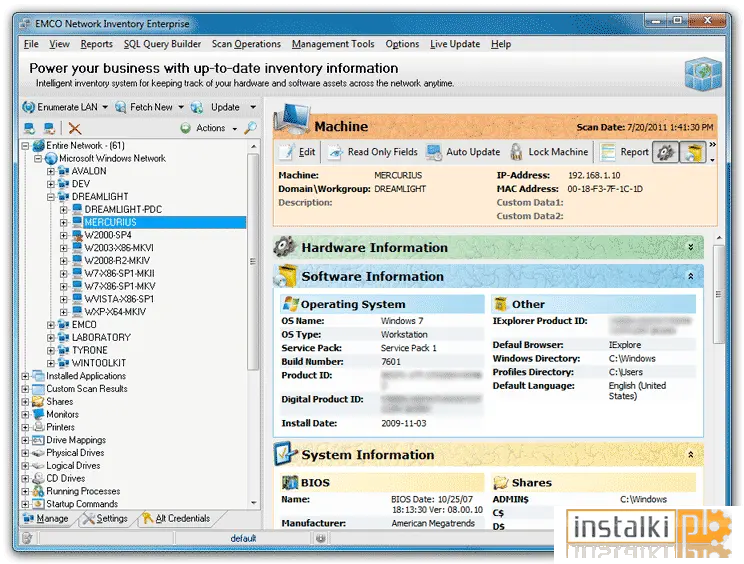Viewport: 744px width, 564px height.
Task: Click the Installed Applications tree icon
Action: tap(38, 376)
